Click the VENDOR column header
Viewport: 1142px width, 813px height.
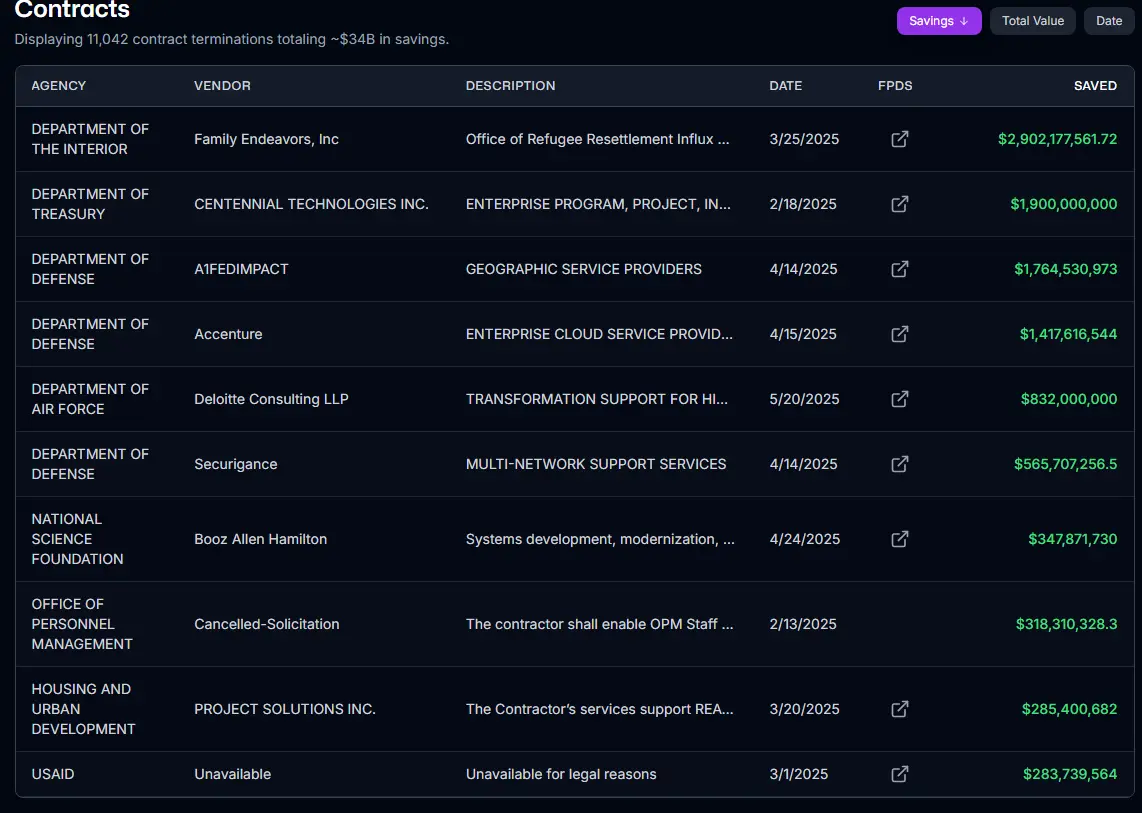[x=222, y=86]
